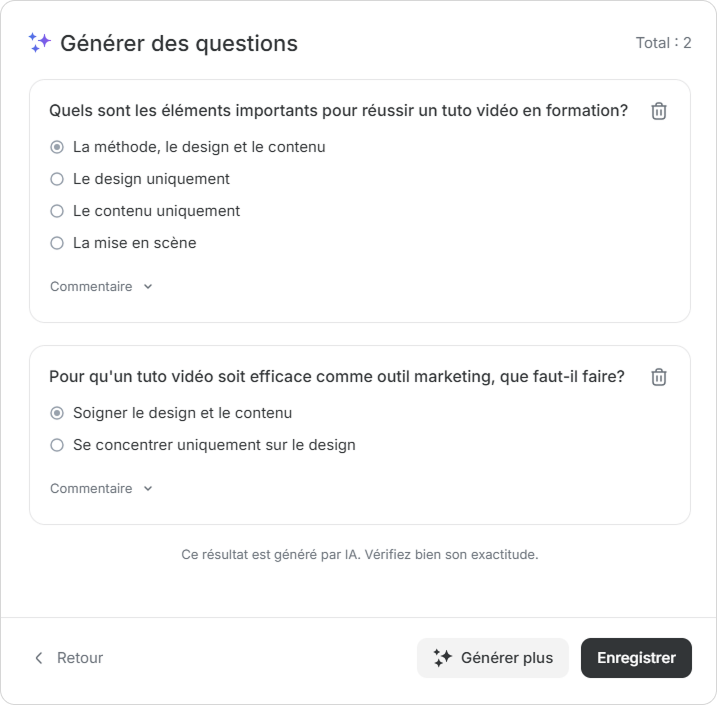
Task: Click the Générer plus button
Action: point(493,658)
